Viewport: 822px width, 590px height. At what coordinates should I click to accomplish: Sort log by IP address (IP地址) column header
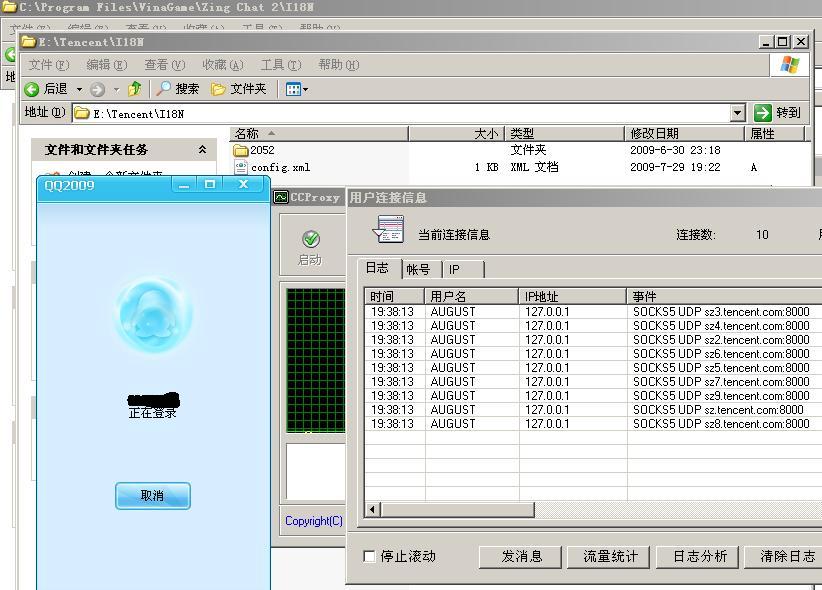point(572,296)
